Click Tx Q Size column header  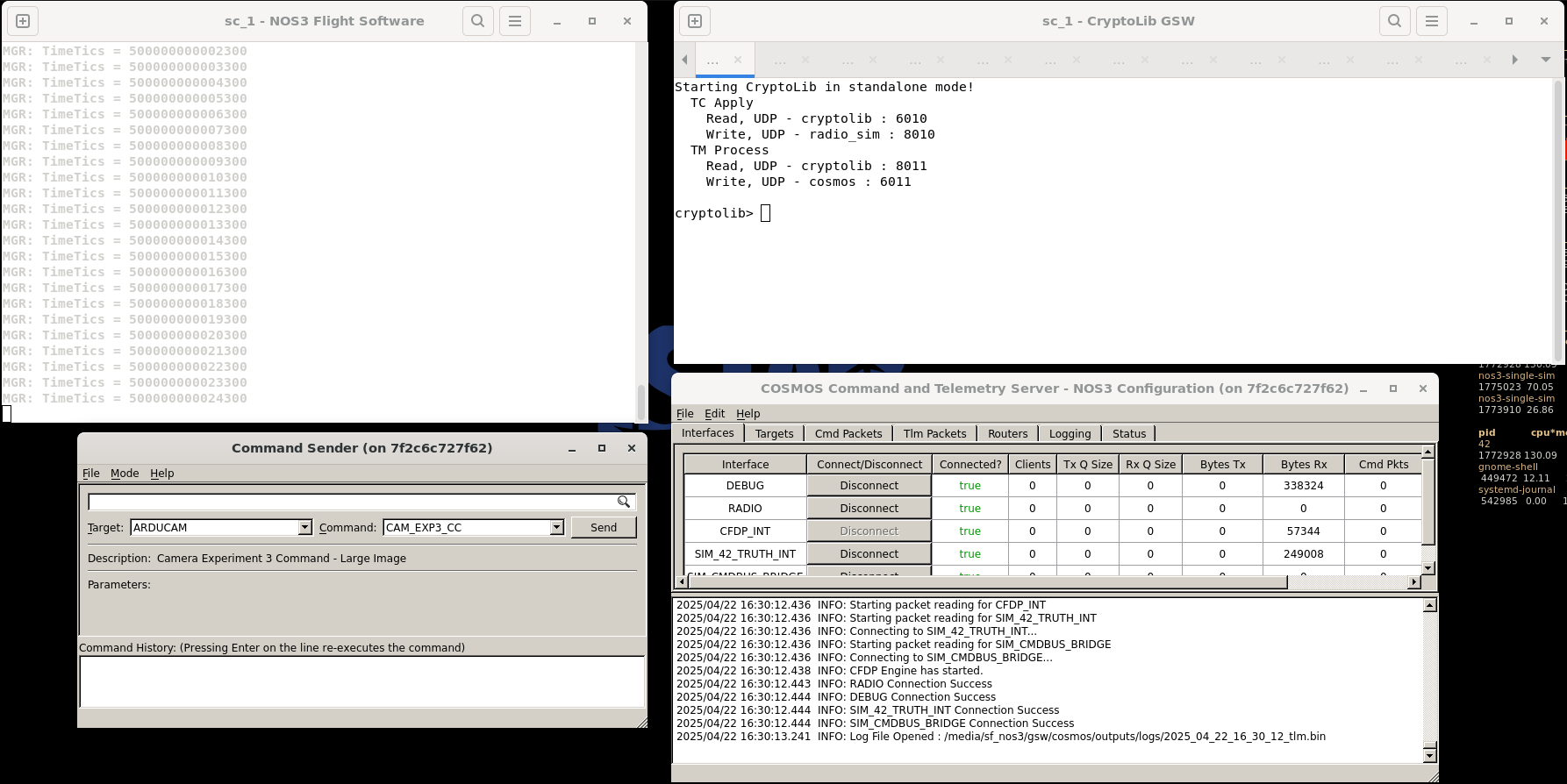[x=1088, y=464]
